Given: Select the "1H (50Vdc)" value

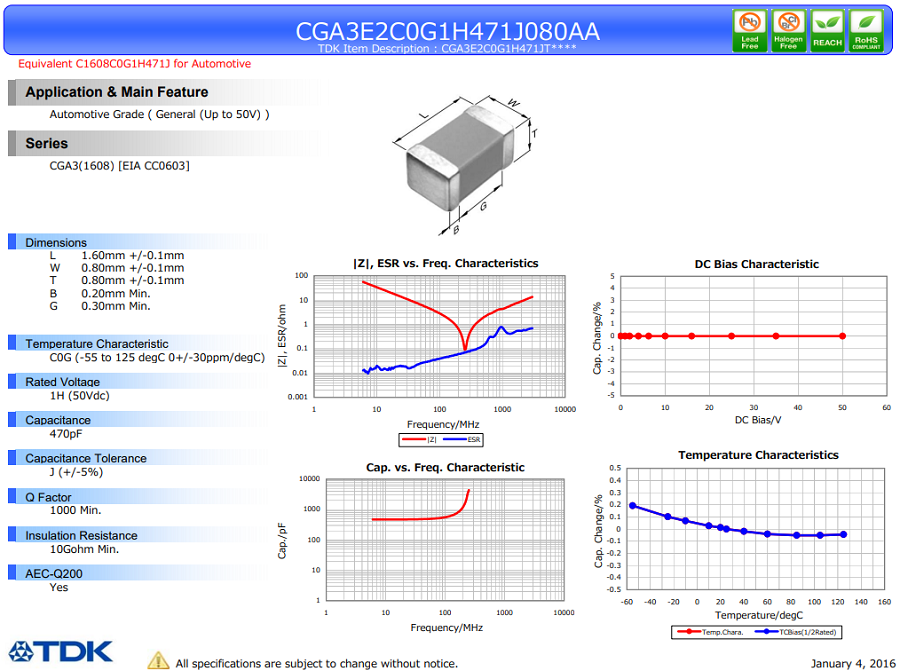Looking at the screenshot, I should click(79, 395).
